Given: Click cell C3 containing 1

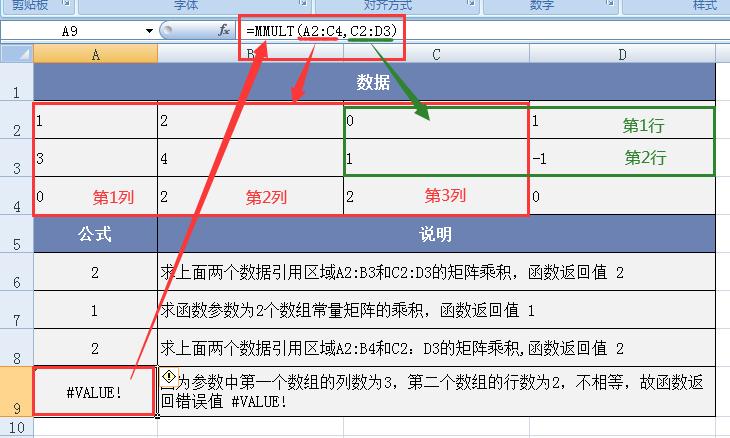Looking at the screenshot, I should pyautogui.click(x=436, y=158).
